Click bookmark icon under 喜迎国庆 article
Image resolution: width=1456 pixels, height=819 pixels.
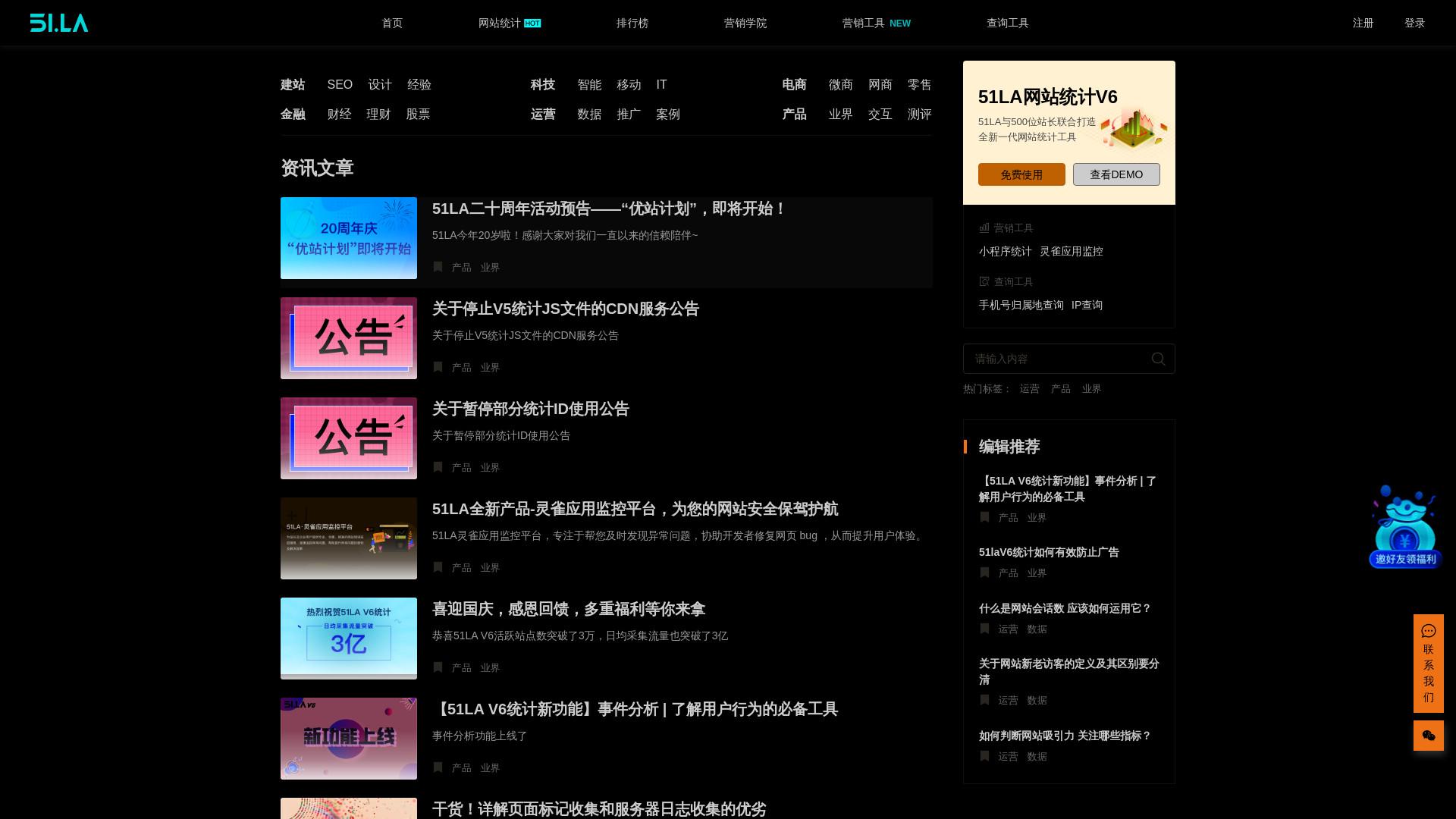click(438, 667)
